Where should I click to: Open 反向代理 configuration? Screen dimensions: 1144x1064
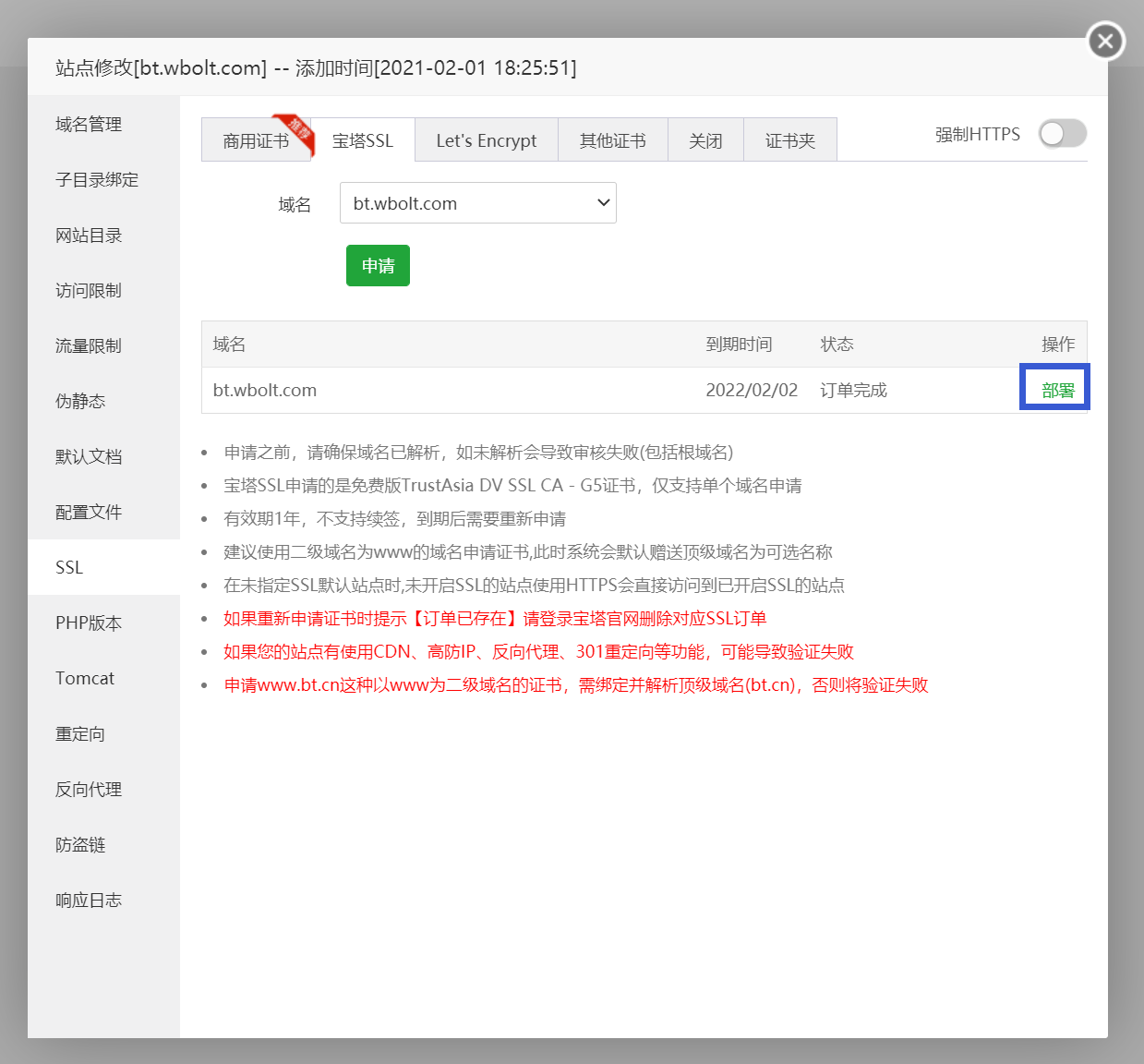coord(88,789)
